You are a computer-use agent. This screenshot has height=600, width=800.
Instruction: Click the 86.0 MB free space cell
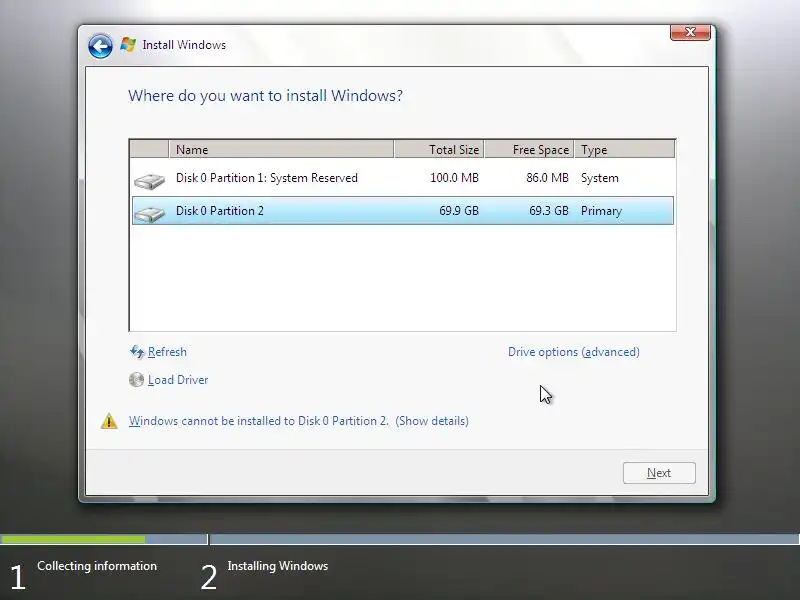coord(547,178)
